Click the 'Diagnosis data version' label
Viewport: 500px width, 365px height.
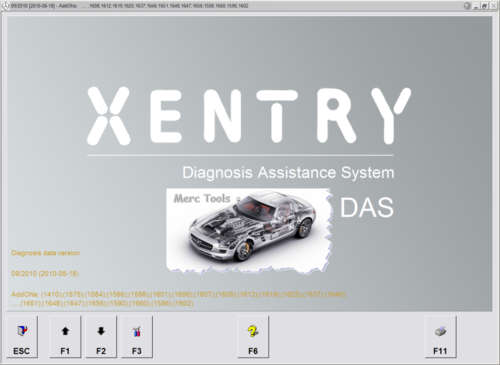pos(45,253)
